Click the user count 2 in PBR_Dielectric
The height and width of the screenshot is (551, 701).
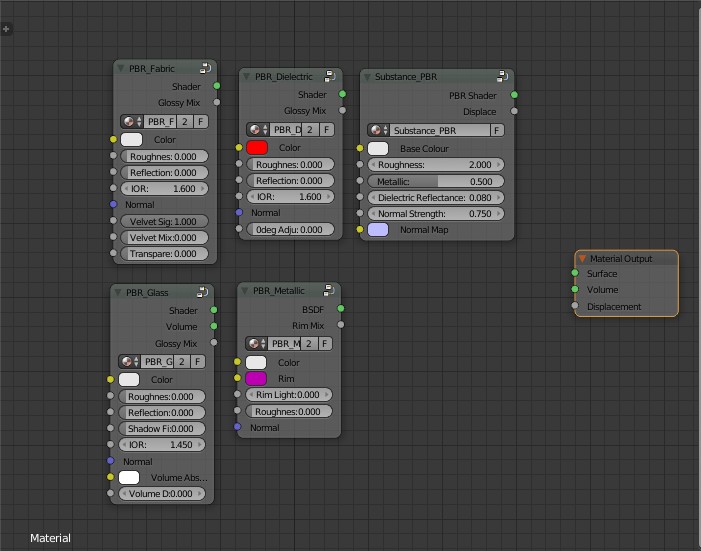click(310, 130)
